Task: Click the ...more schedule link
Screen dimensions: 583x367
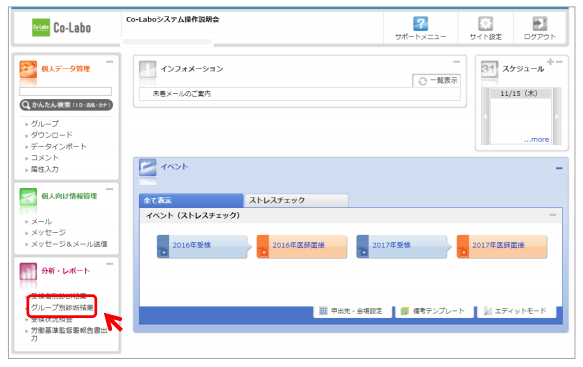Action: pyautogui.click(x=537, y=139)
